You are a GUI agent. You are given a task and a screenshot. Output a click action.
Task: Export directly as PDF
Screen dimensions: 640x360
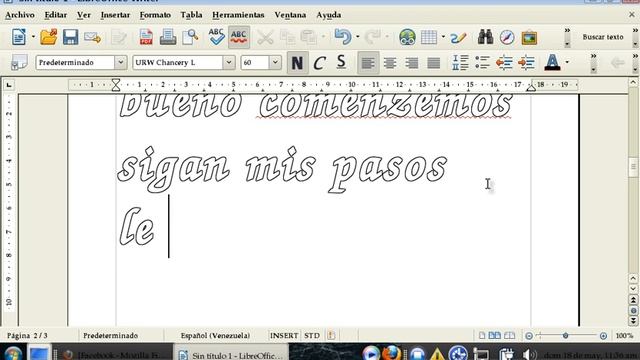point(146,37)
